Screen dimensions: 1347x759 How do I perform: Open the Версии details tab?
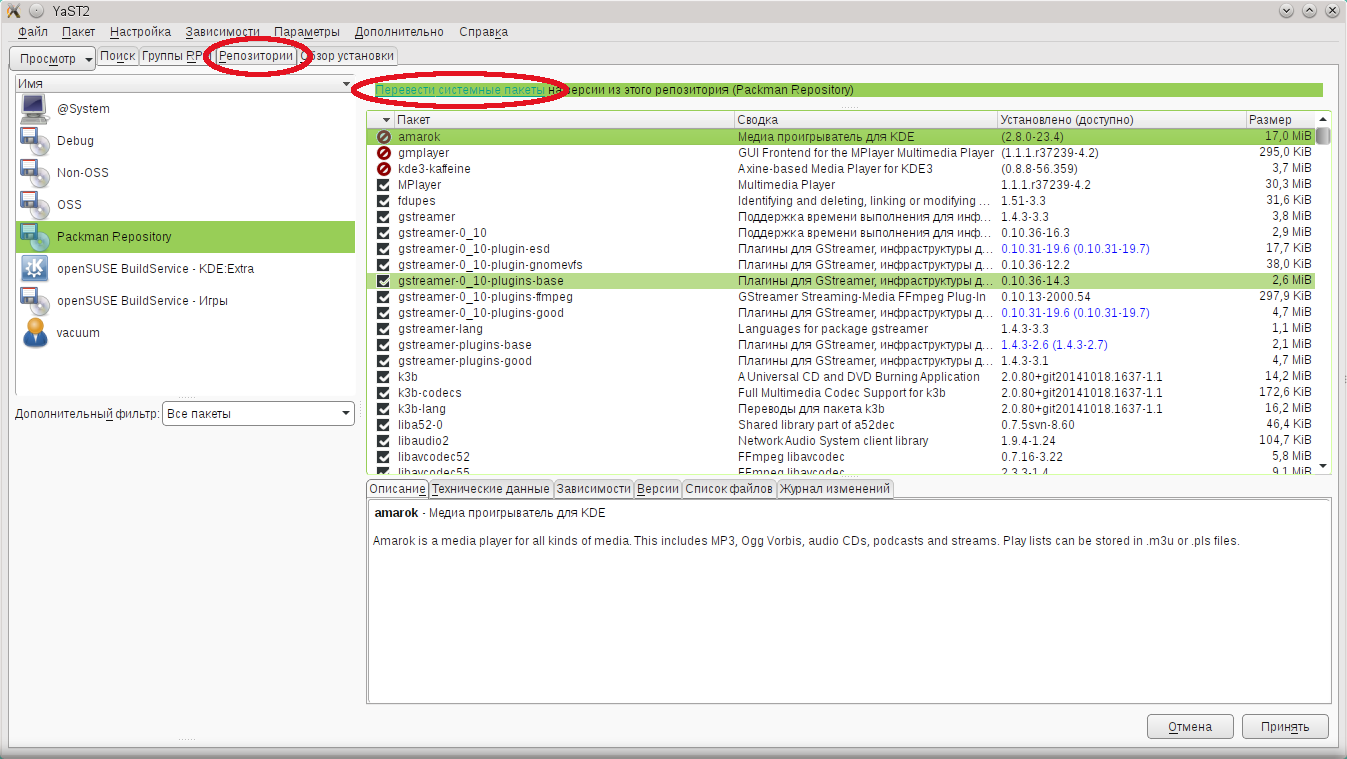click(658, 489)
